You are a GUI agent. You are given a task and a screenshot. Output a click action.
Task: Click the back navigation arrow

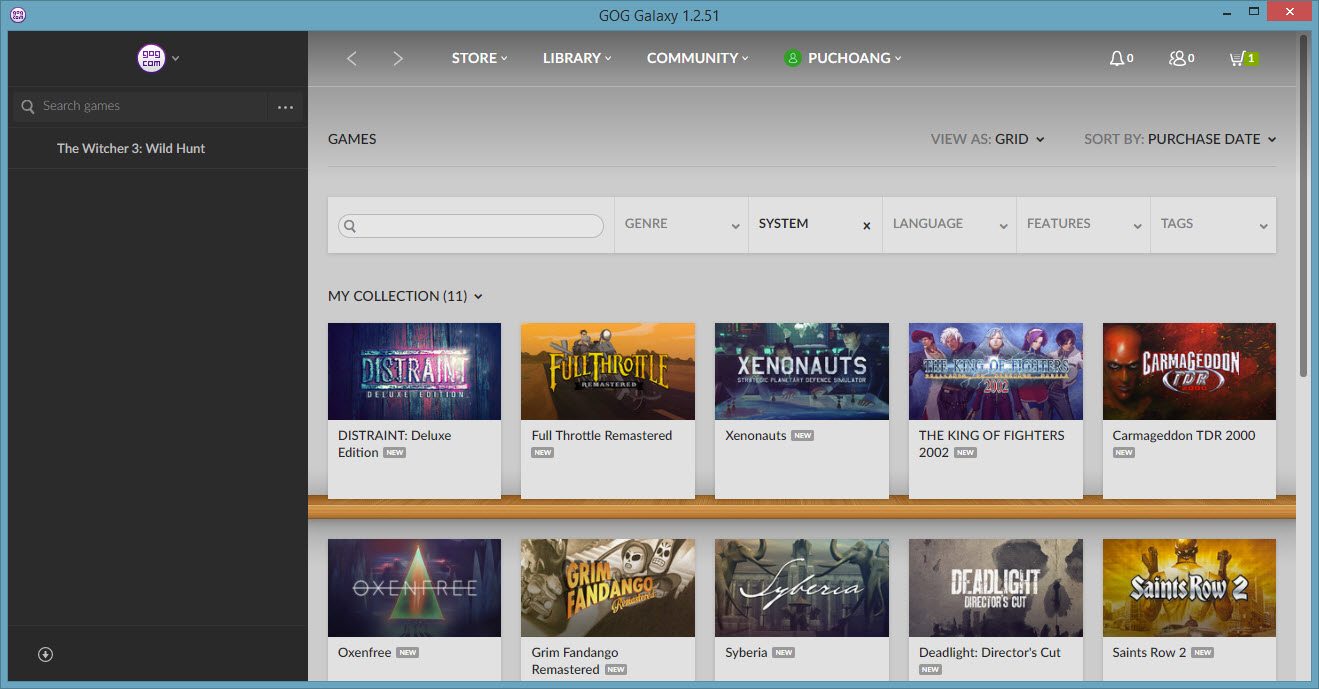pos(351,58)
